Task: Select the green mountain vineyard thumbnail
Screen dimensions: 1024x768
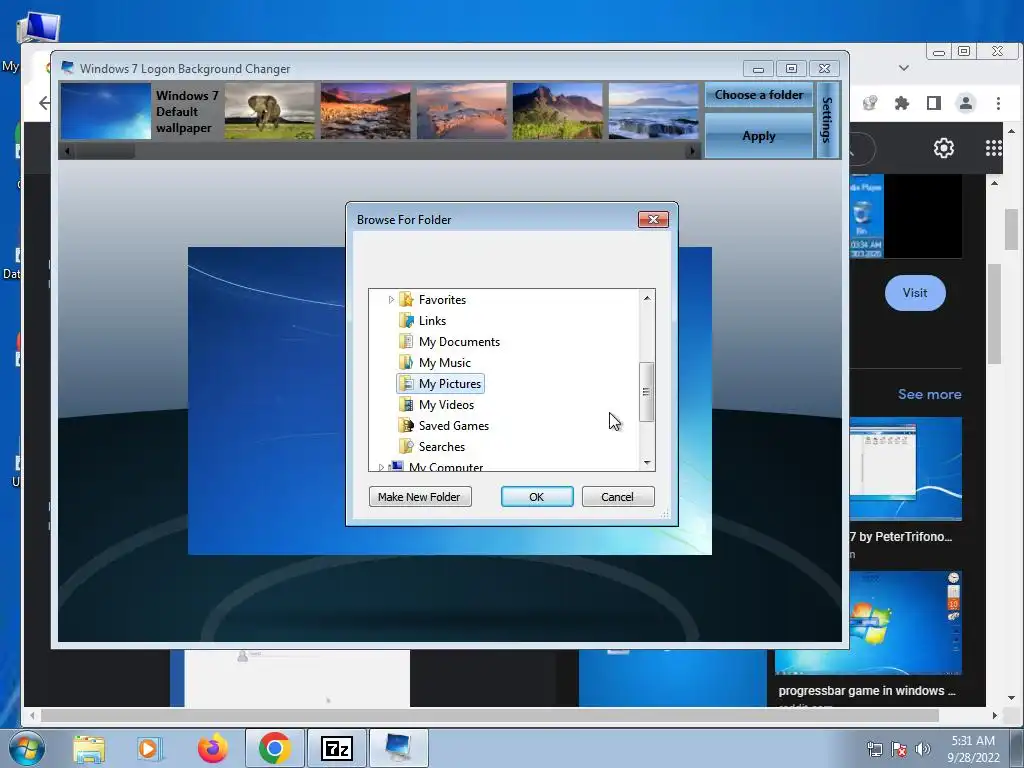Action: coord(558,111)
